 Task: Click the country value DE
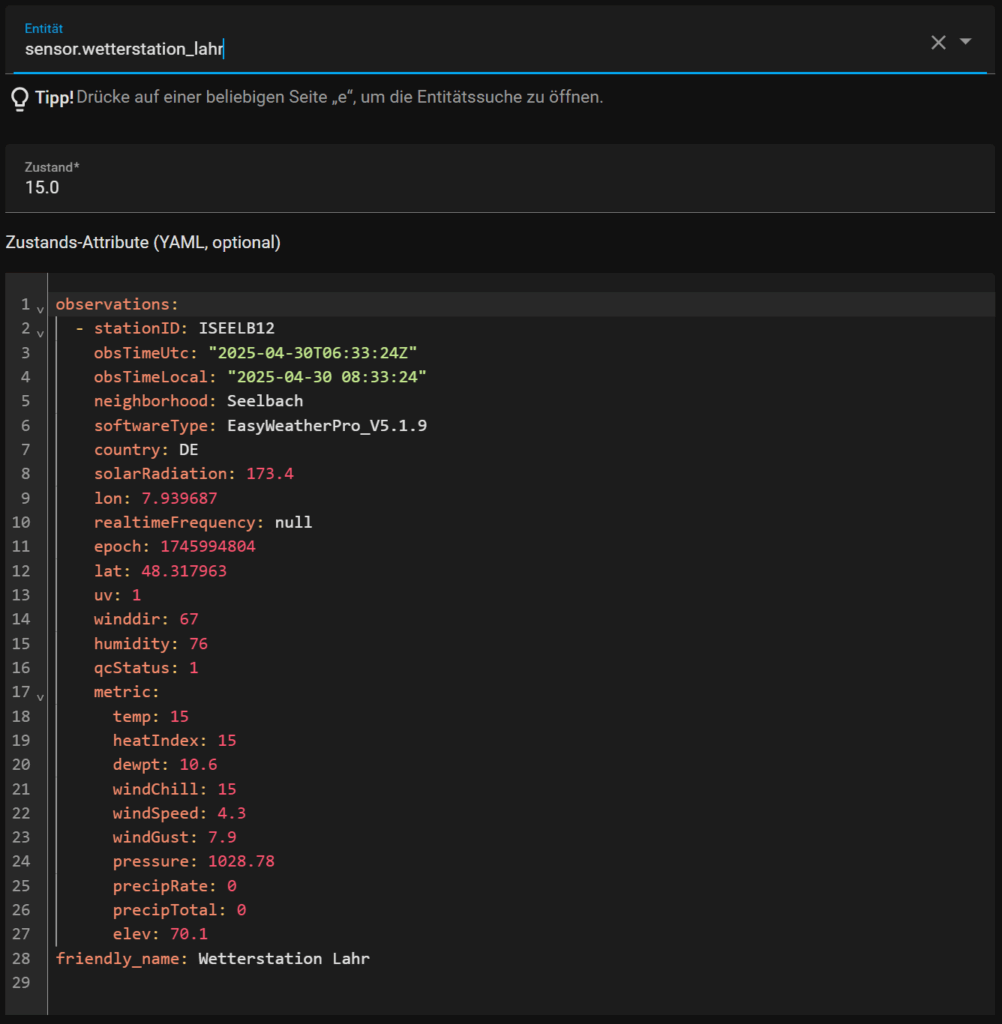(189, 450)
